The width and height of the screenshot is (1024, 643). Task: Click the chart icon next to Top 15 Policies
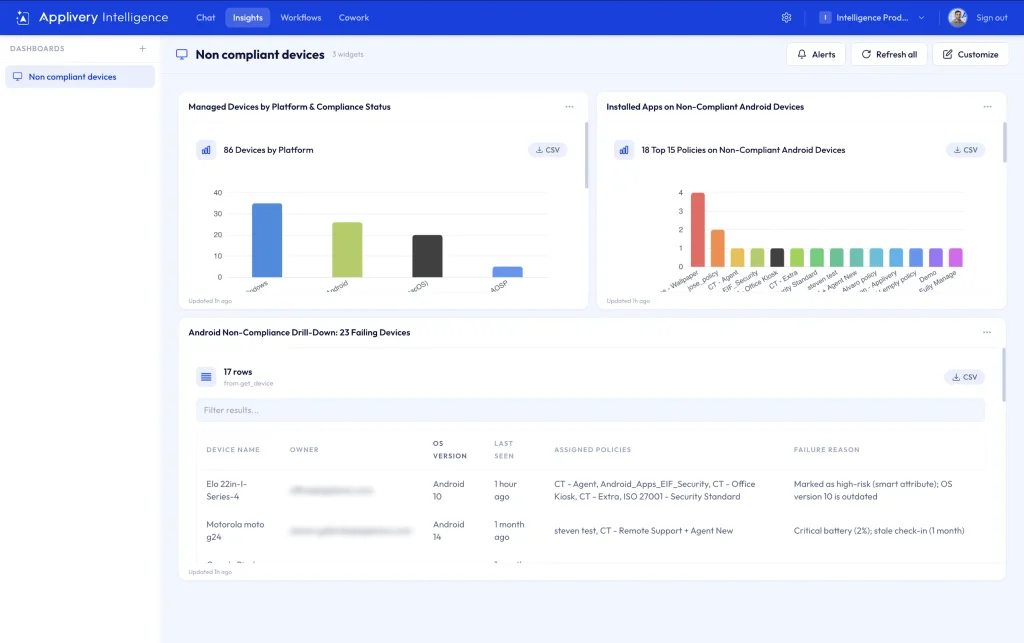tap(624, 150)
